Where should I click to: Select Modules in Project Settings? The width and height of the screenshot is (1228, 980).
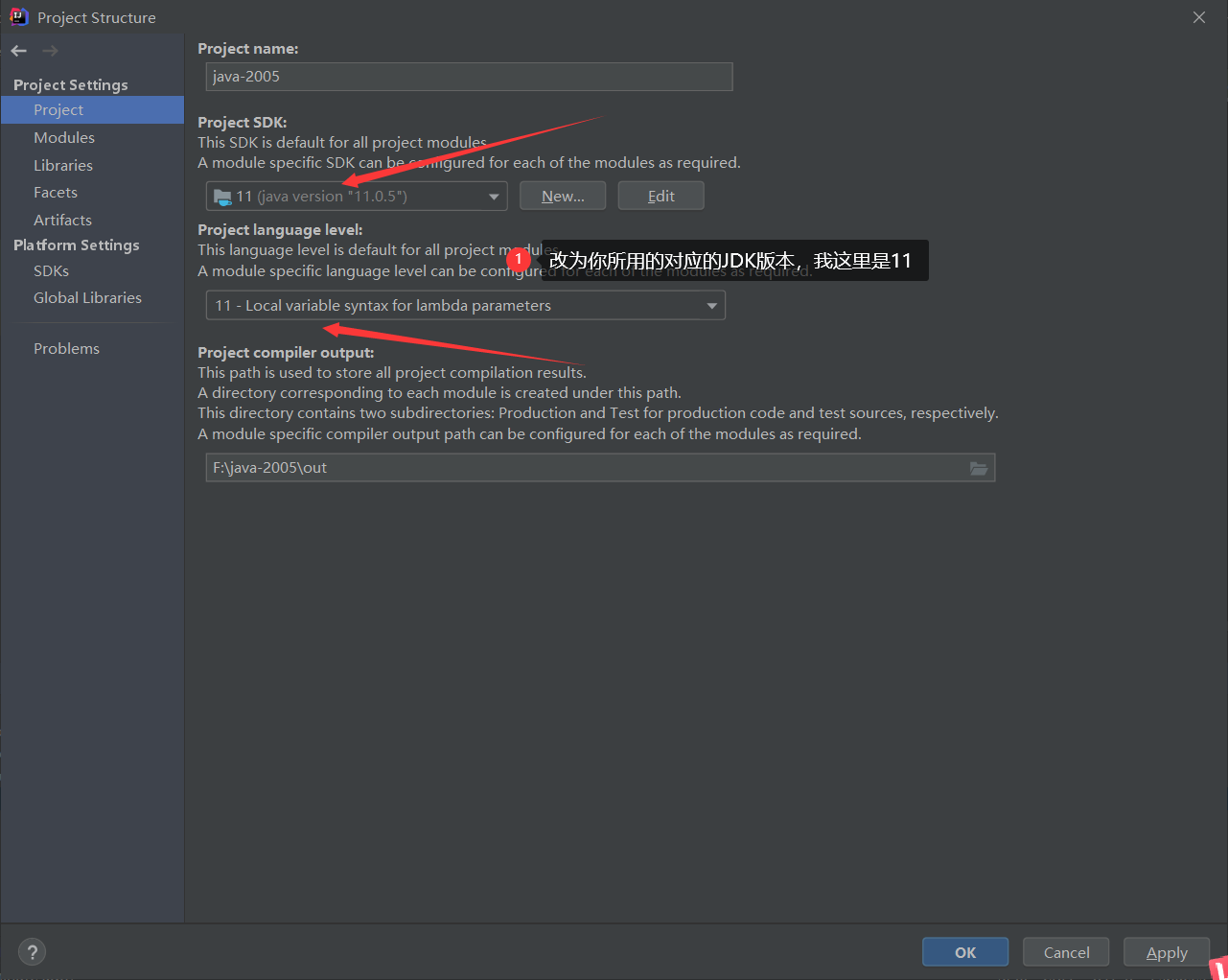63,137
